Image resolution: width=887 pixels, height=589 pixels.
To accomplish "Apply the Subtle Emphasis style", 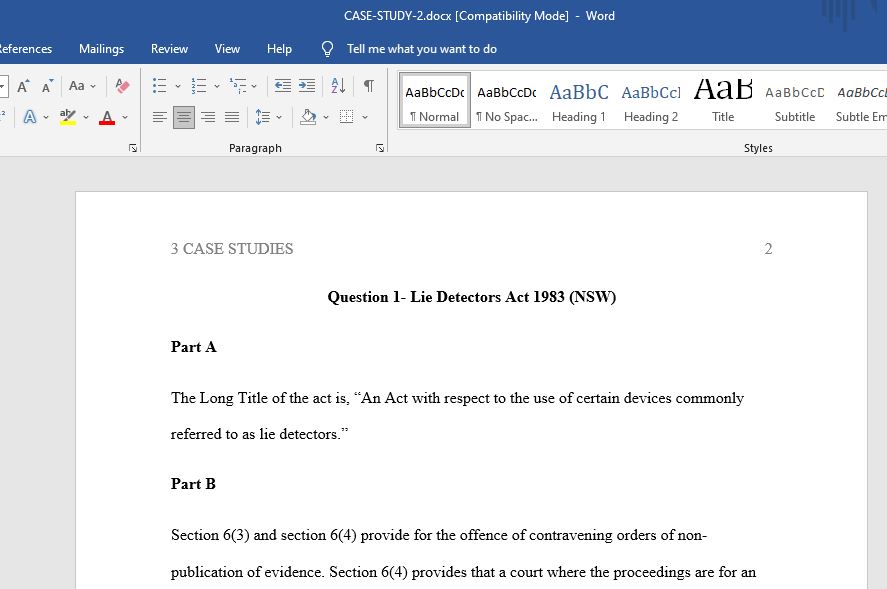I will [x=860, y=100].
